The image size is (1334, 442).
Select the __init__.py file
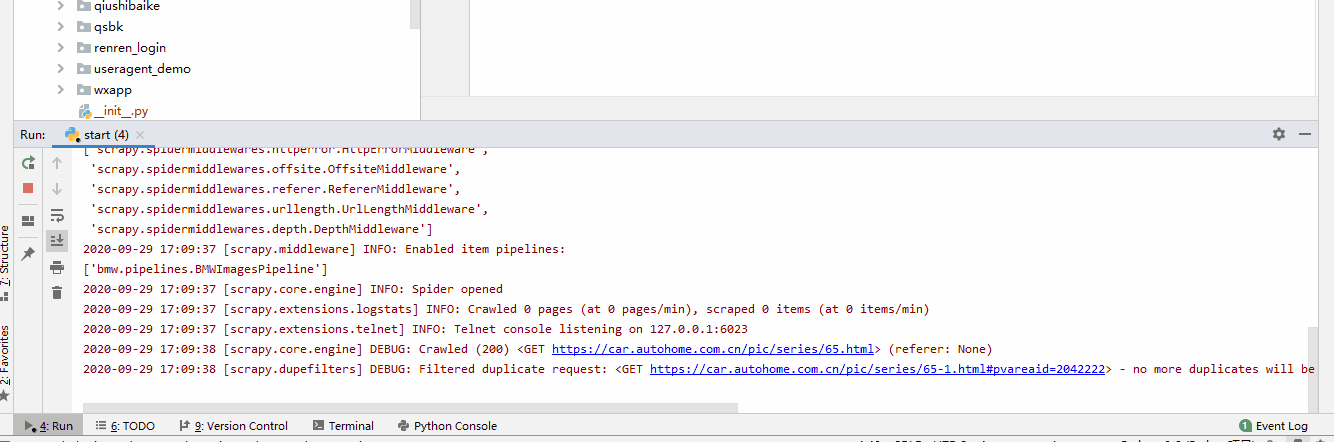[121, 111]
